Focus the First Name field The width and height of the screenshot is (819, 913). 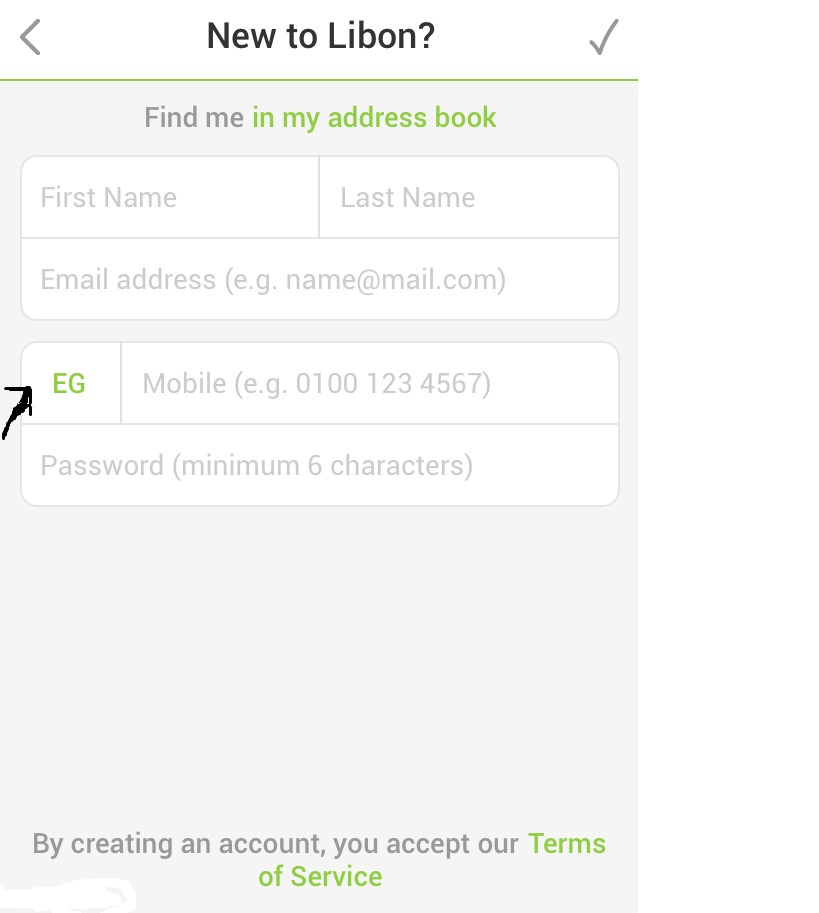tap(170, 198)
